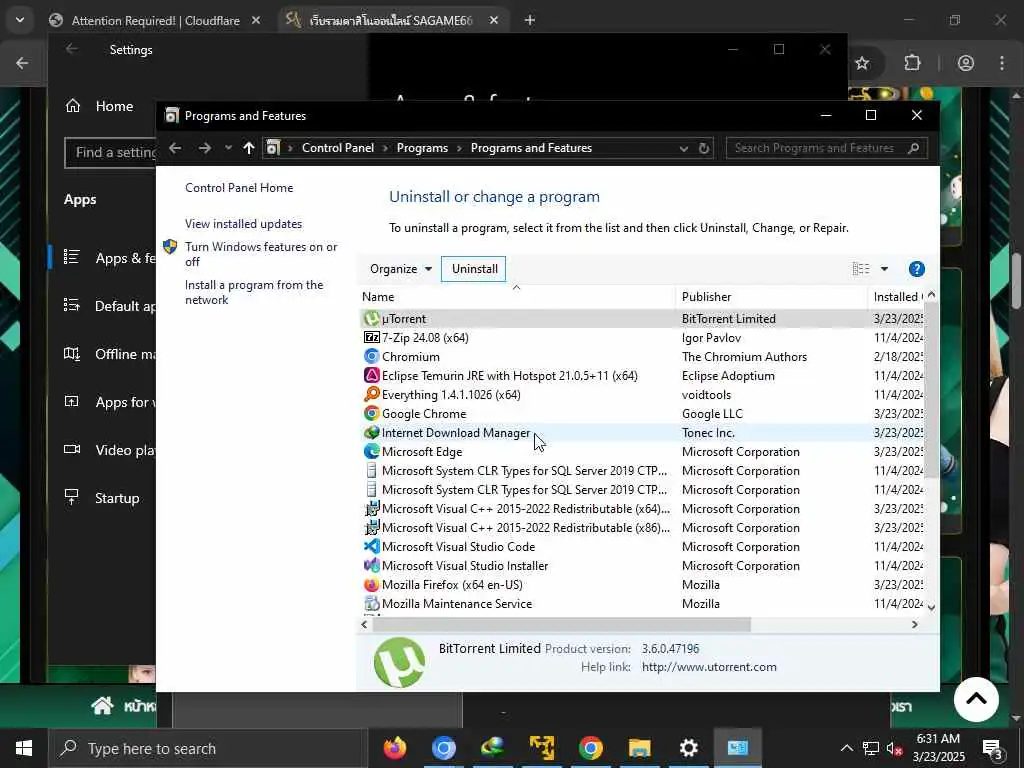Click the Chromium program icon
This screenshot has height=768, width=1024.
point(372,357)
